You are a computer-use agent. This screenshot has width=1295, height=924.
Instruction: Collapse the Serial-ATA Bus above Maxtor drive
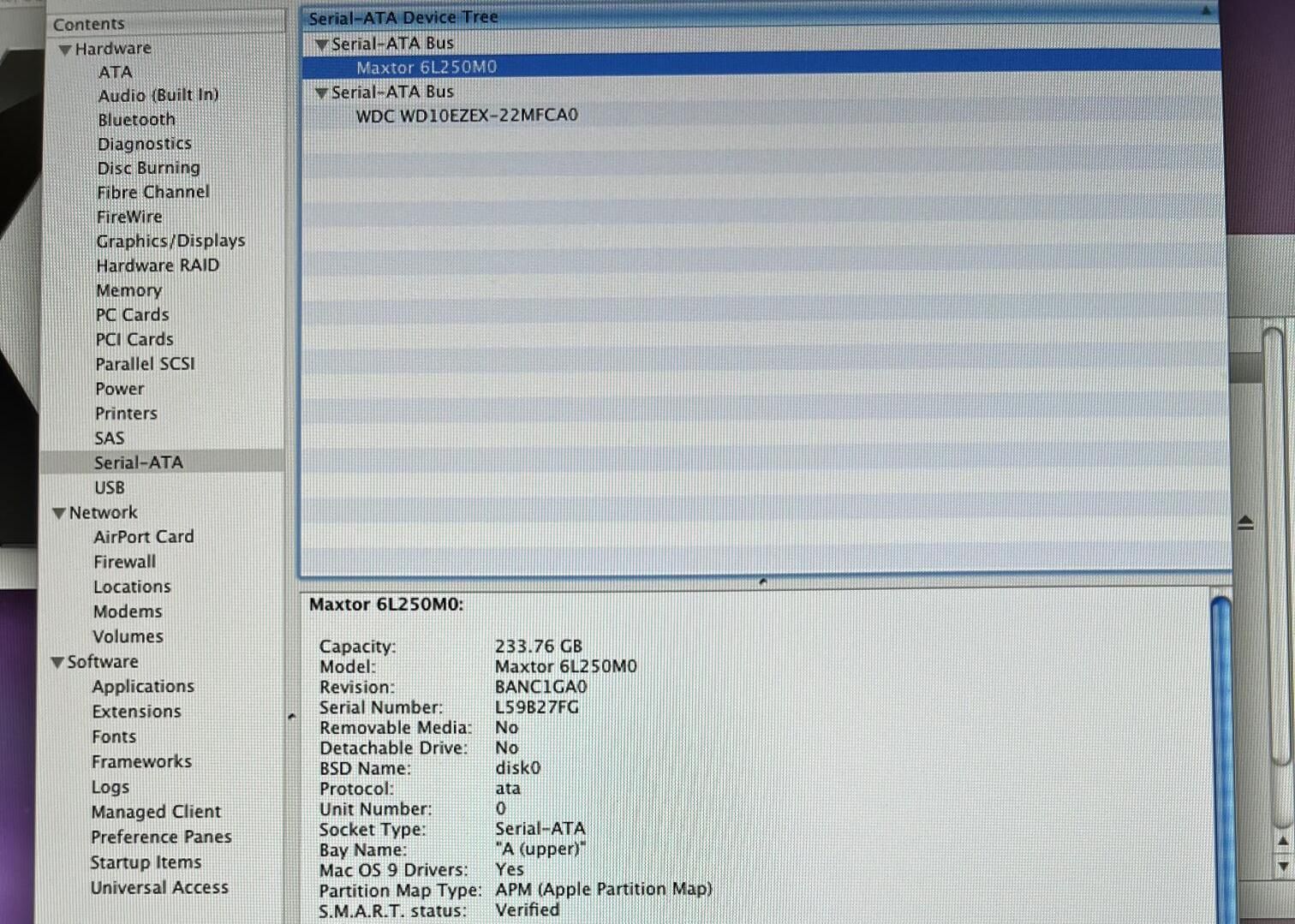pyautogui.click(x=322, y=45)
